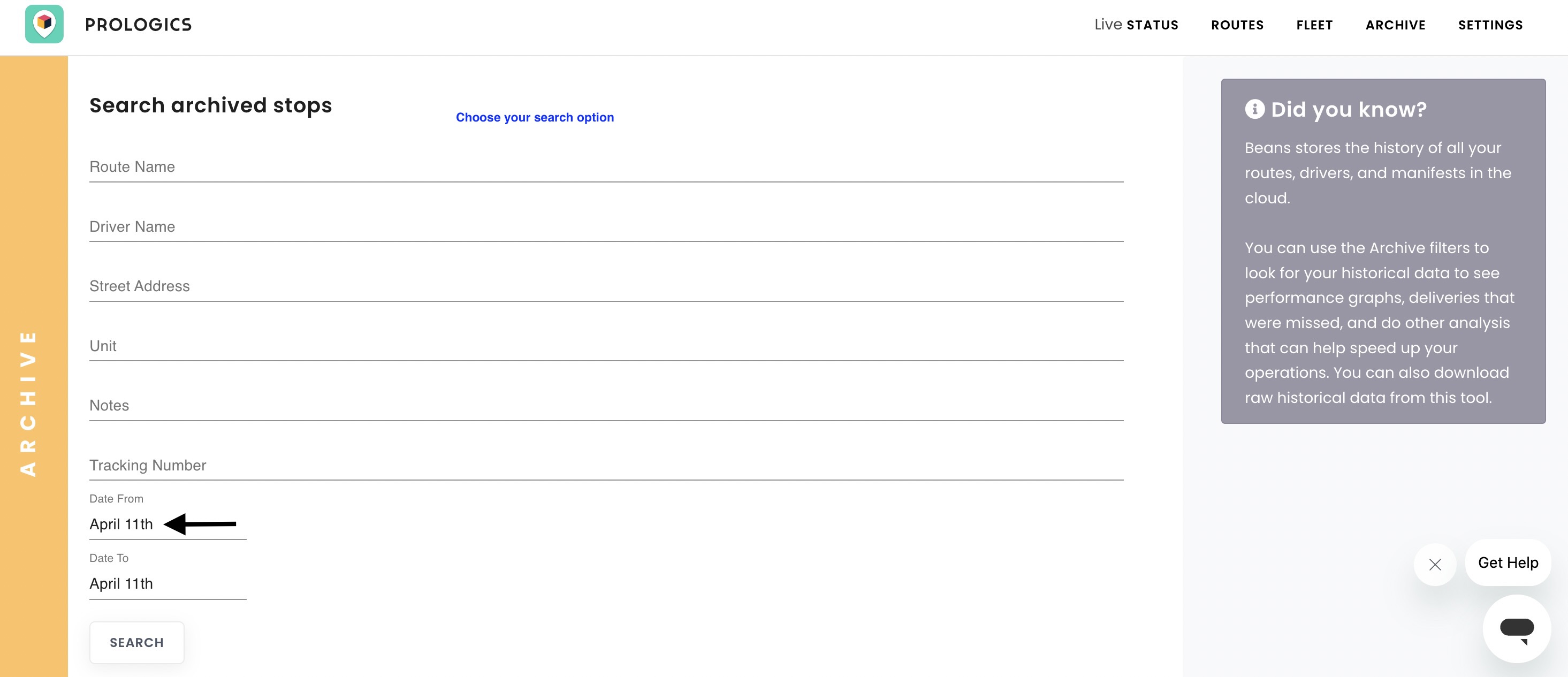Focus the Notes input field
The image size is (1568, 677).
point(606,406)
